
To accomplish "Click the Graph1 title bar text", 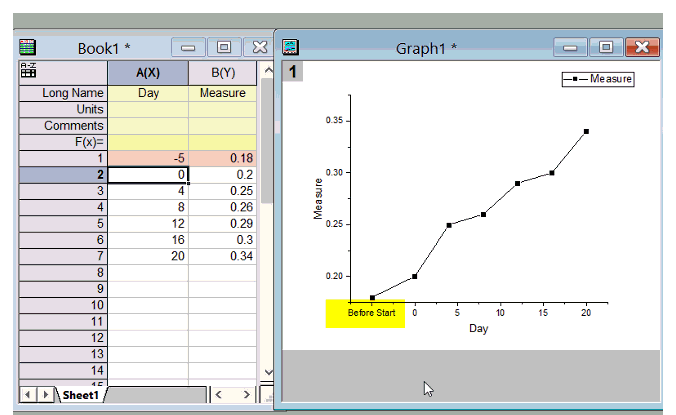I will [x=426, y=48].
